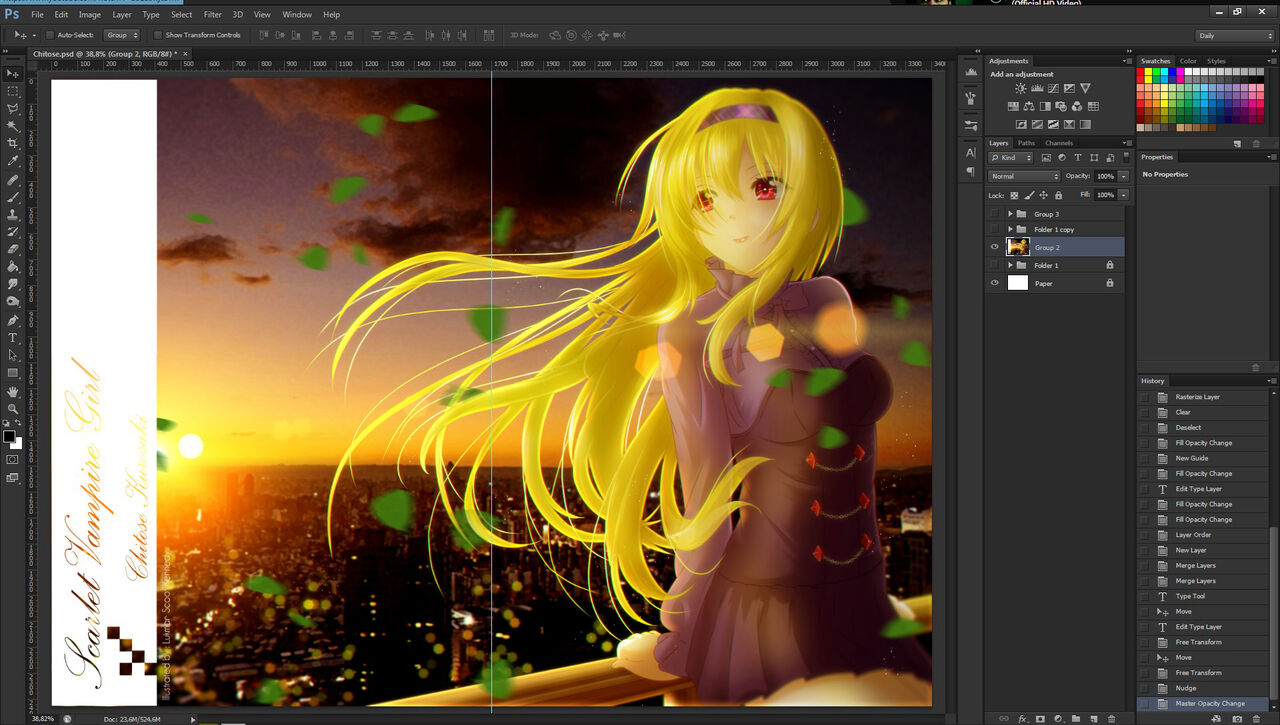Click the background color swatch
Screen dimensions: 1280x725
(x=17, y=443)
